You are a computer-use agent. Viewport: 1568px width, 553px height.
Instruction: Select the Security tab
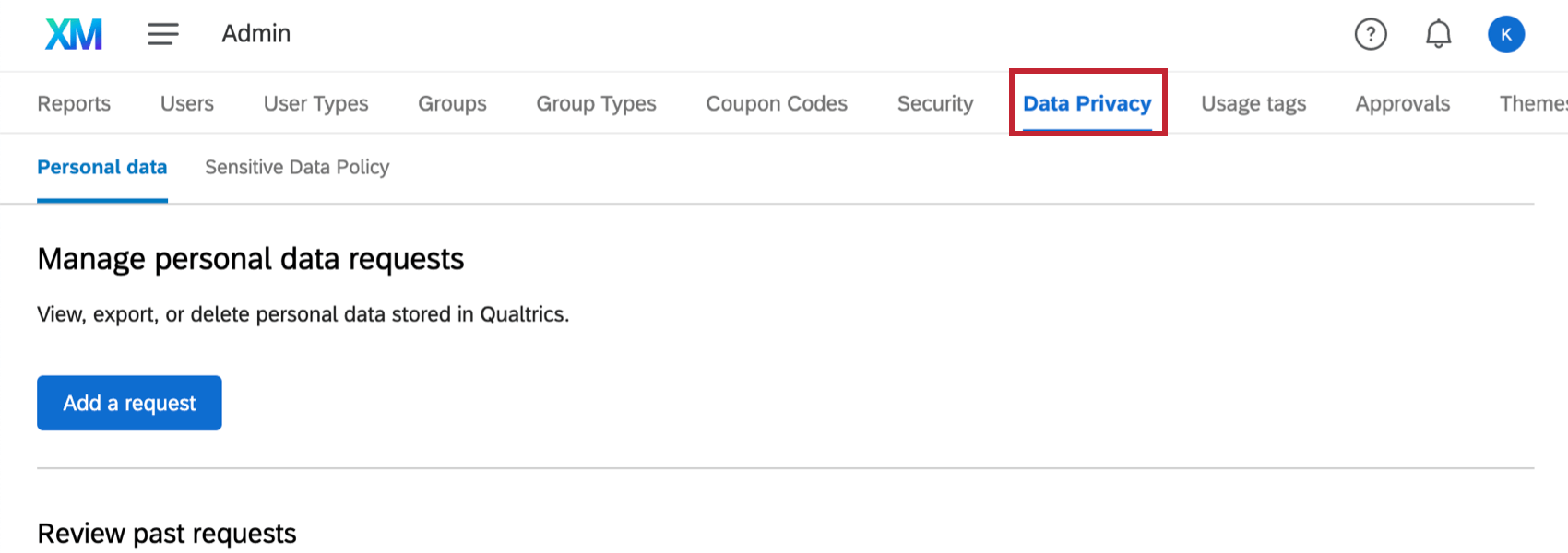click(935, 103)
